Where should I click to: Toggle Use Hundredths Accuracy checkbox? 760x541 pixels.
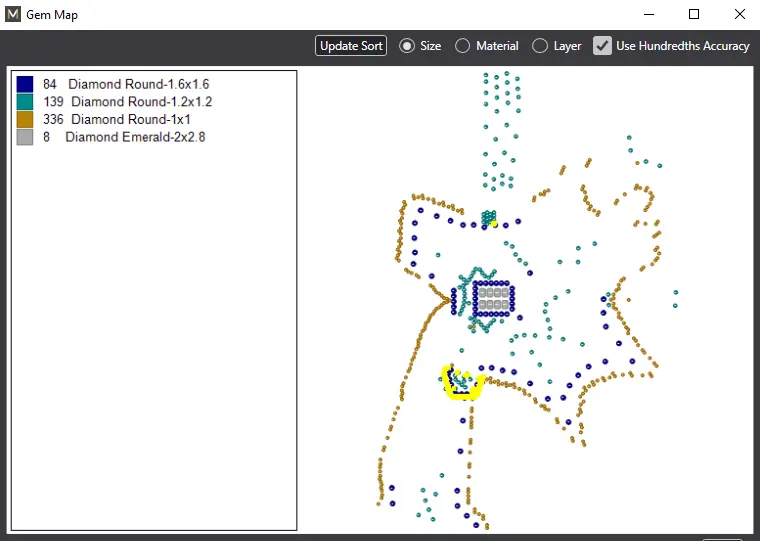point(602,46)
